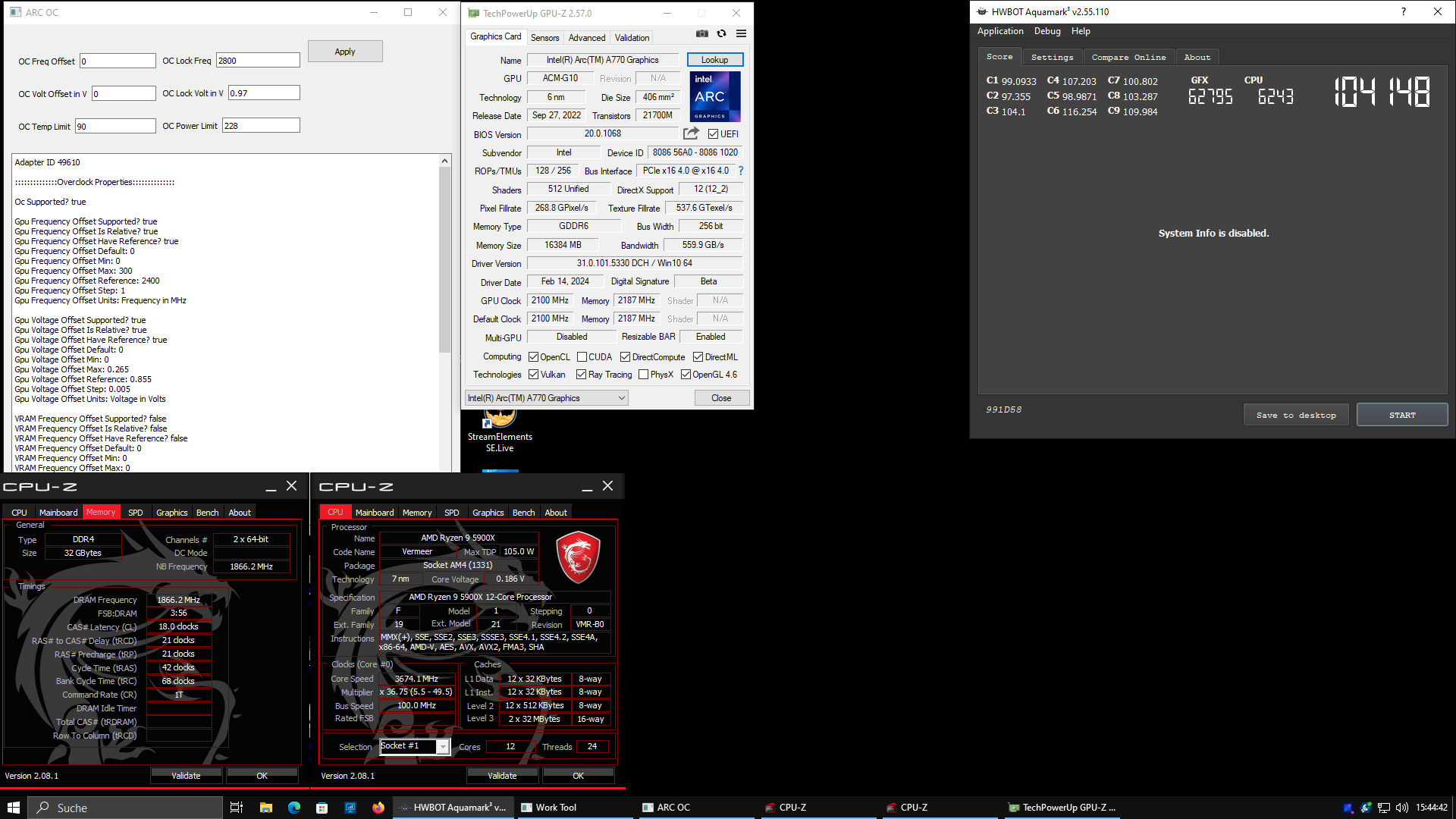Click the Apply button in ARC OC
Screen dimensions: 1456x819
click(345, 52)
